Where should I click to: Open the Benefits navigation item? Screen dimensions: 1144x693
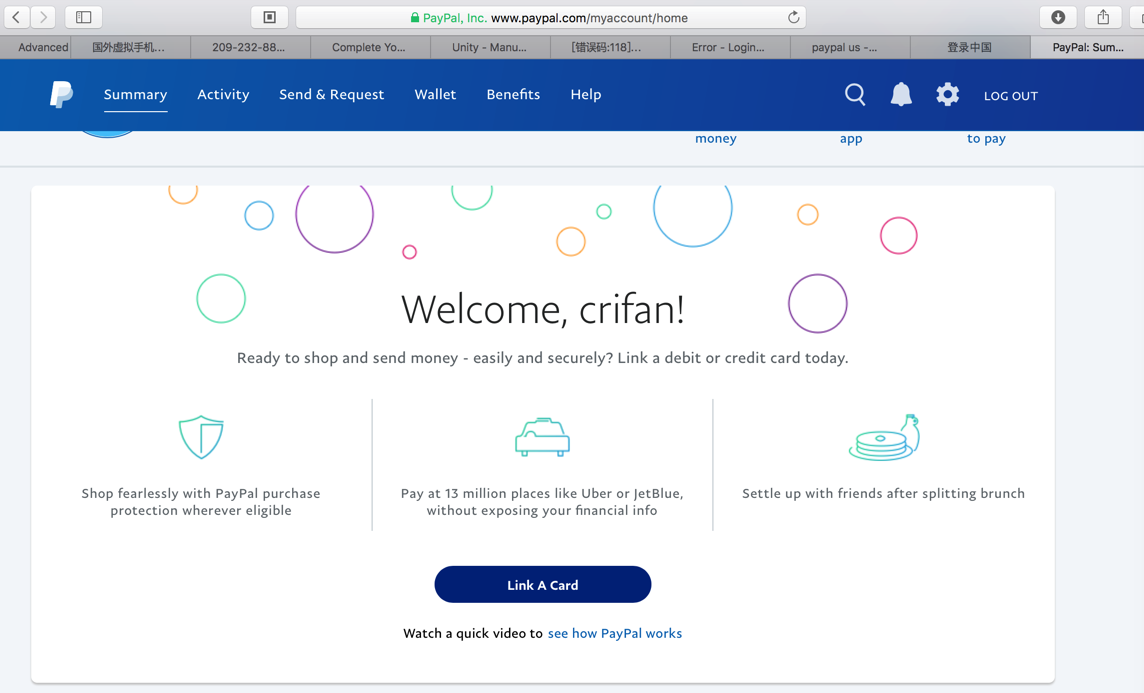tap(513, 94)
